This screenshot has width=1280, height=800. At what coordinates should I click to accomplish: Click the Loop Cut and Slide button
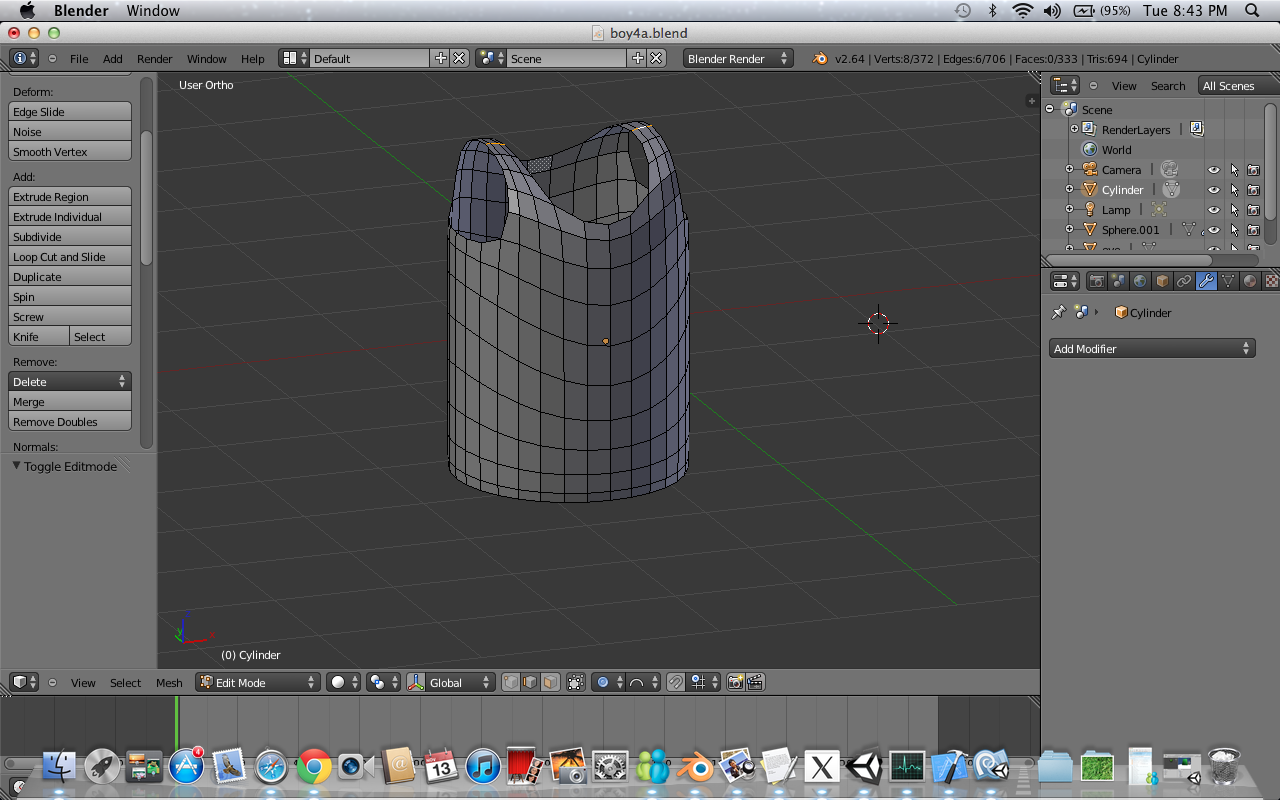coord(70,257)
